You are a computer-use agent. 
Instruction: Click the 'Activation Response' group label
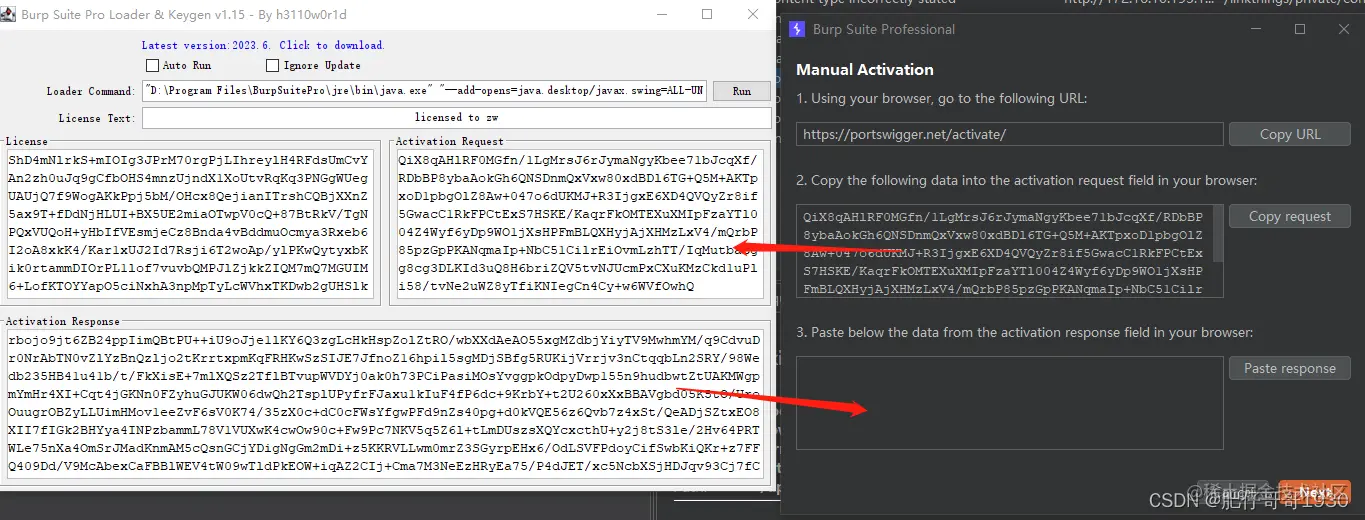tap(63, 322)
